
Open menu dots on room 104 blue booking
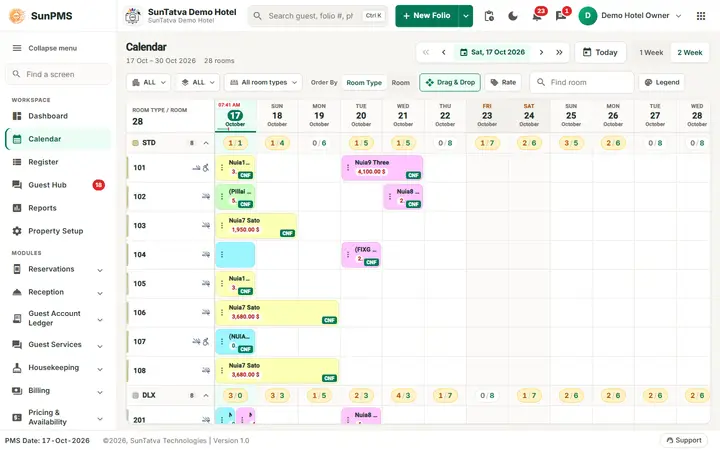(x=222, y=254)
